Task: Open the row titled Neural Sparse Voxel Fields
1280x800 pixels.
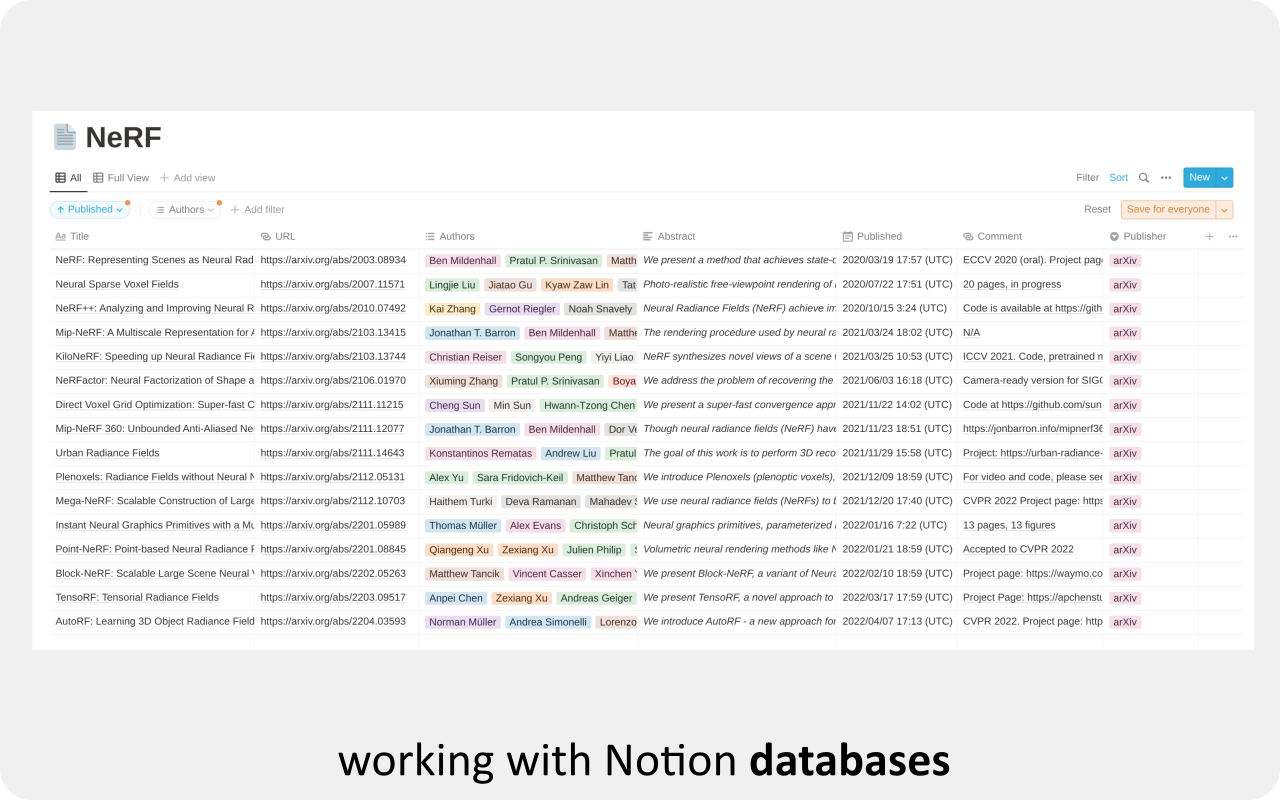Action: [117, 285]
